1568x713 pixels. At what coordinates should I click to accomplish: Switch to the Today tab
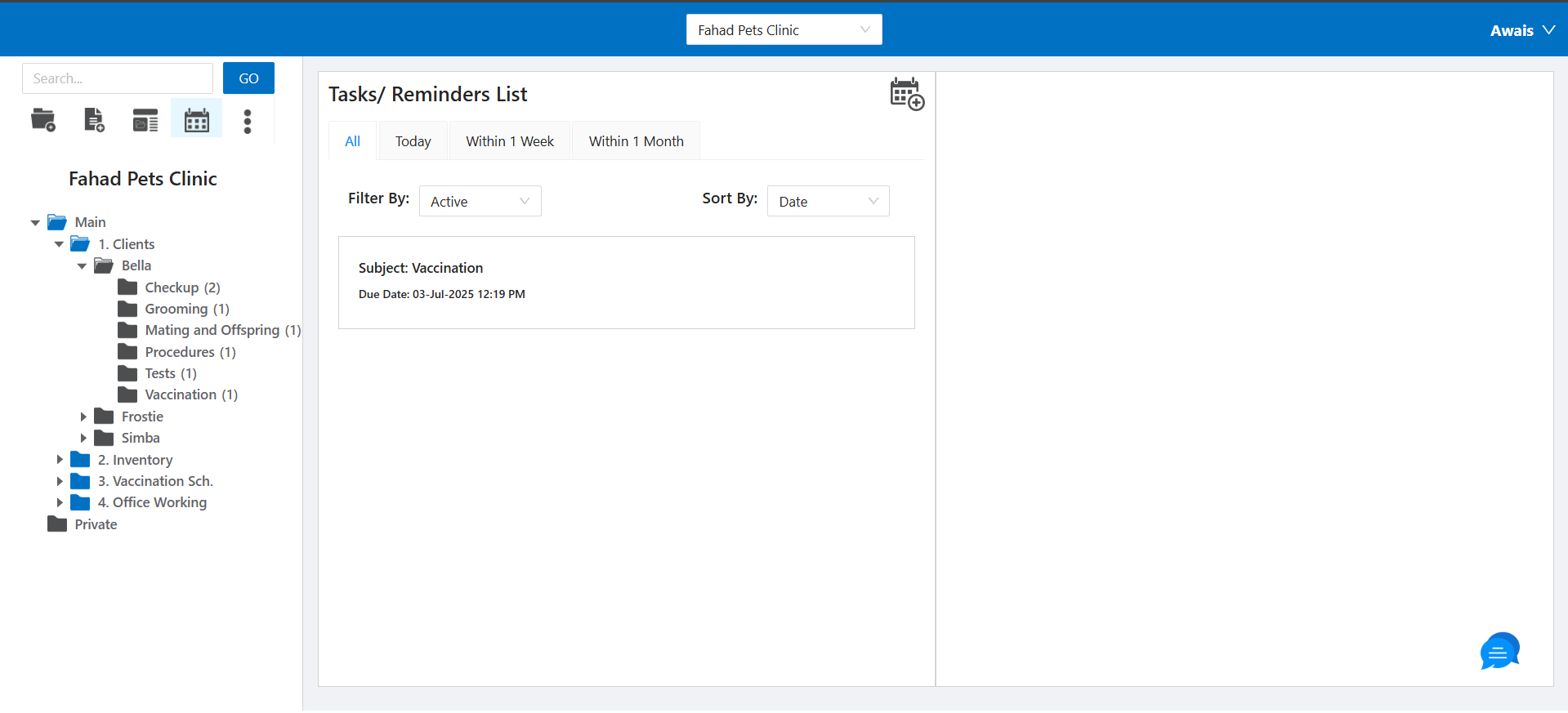pos(413,141)
